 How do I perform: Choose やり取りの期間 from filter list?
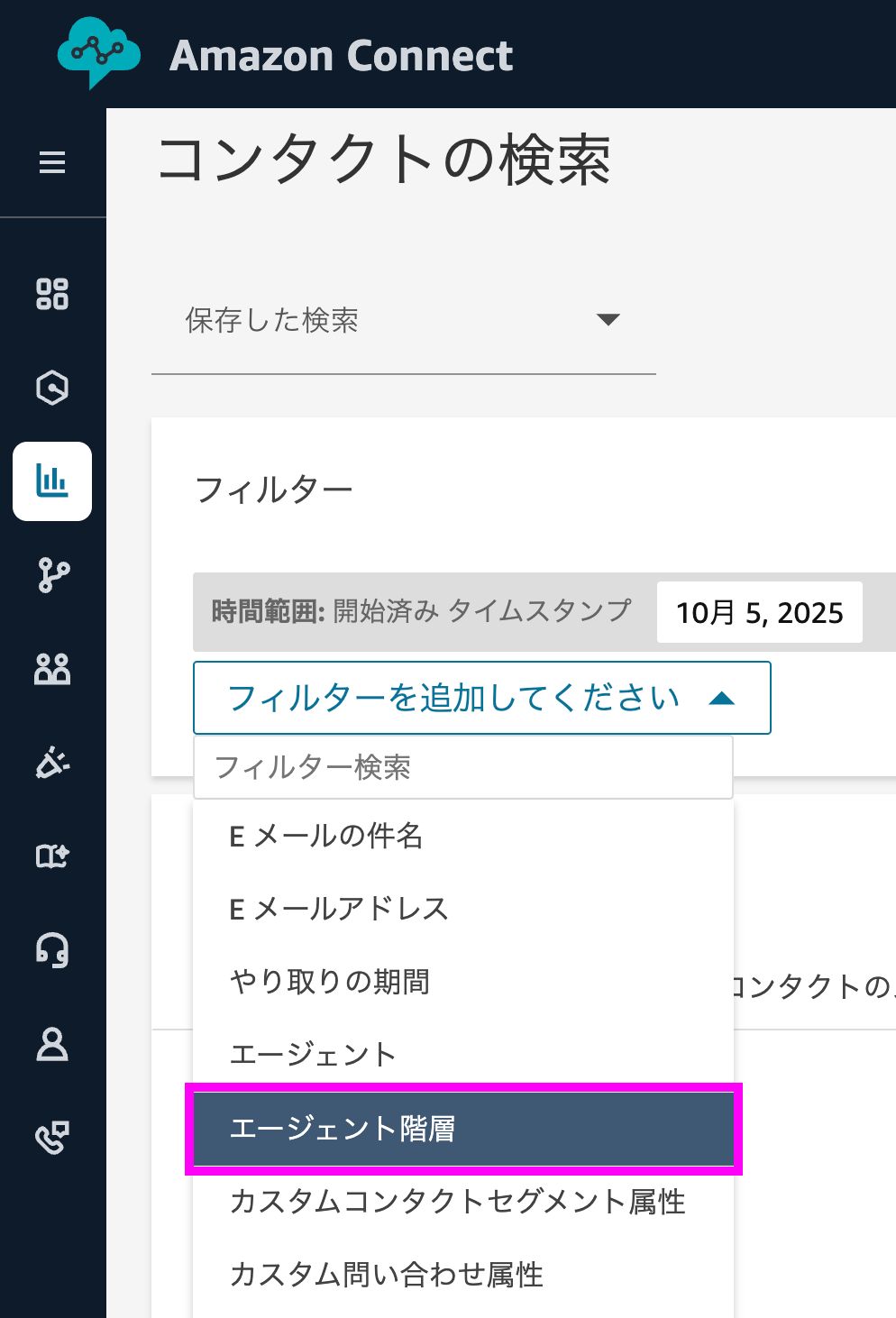point(330,981)
